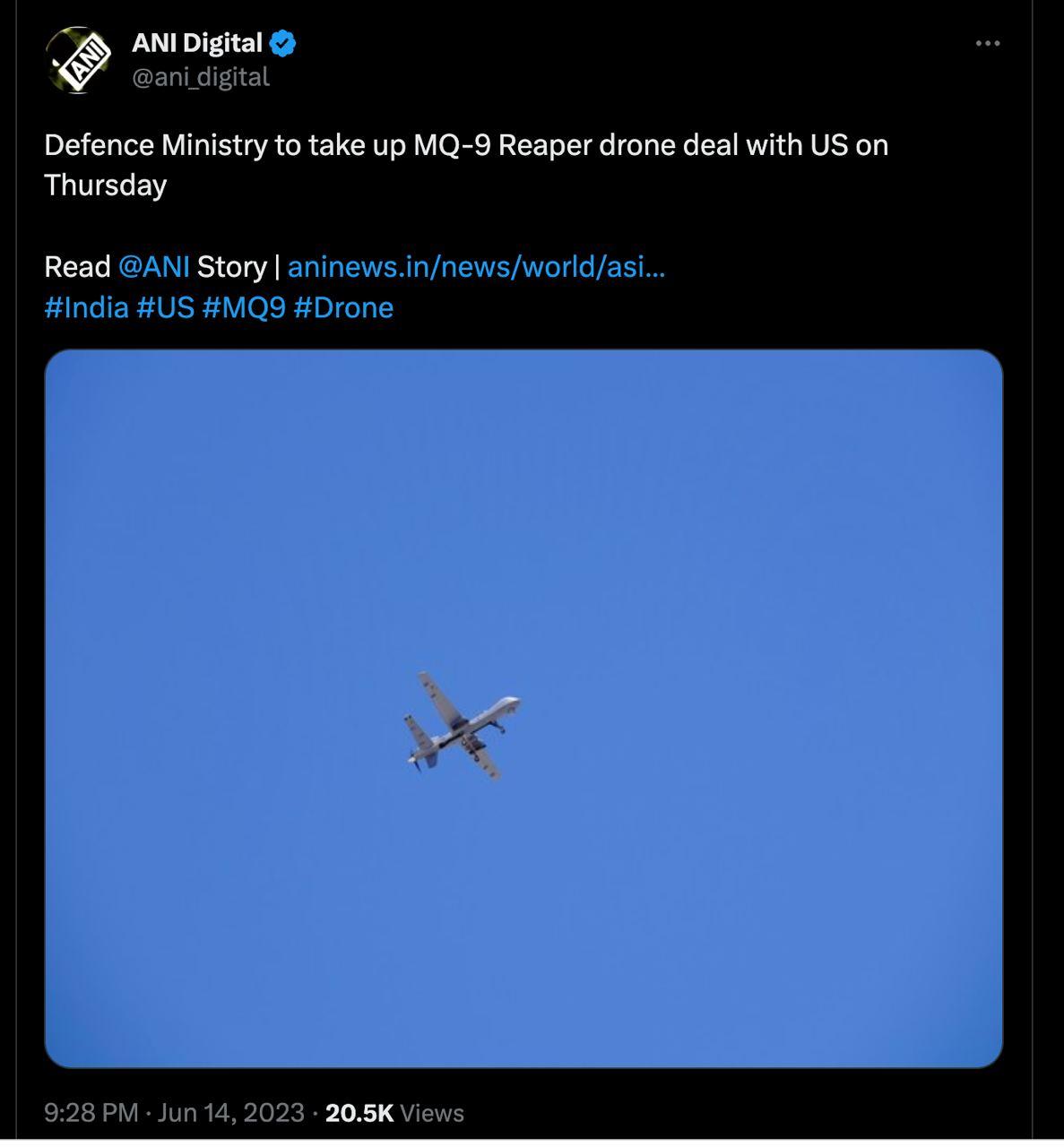Screen dimensions: 1064x1147
Task: Click the 9:28 PM timestamp
Action: 91,1113
